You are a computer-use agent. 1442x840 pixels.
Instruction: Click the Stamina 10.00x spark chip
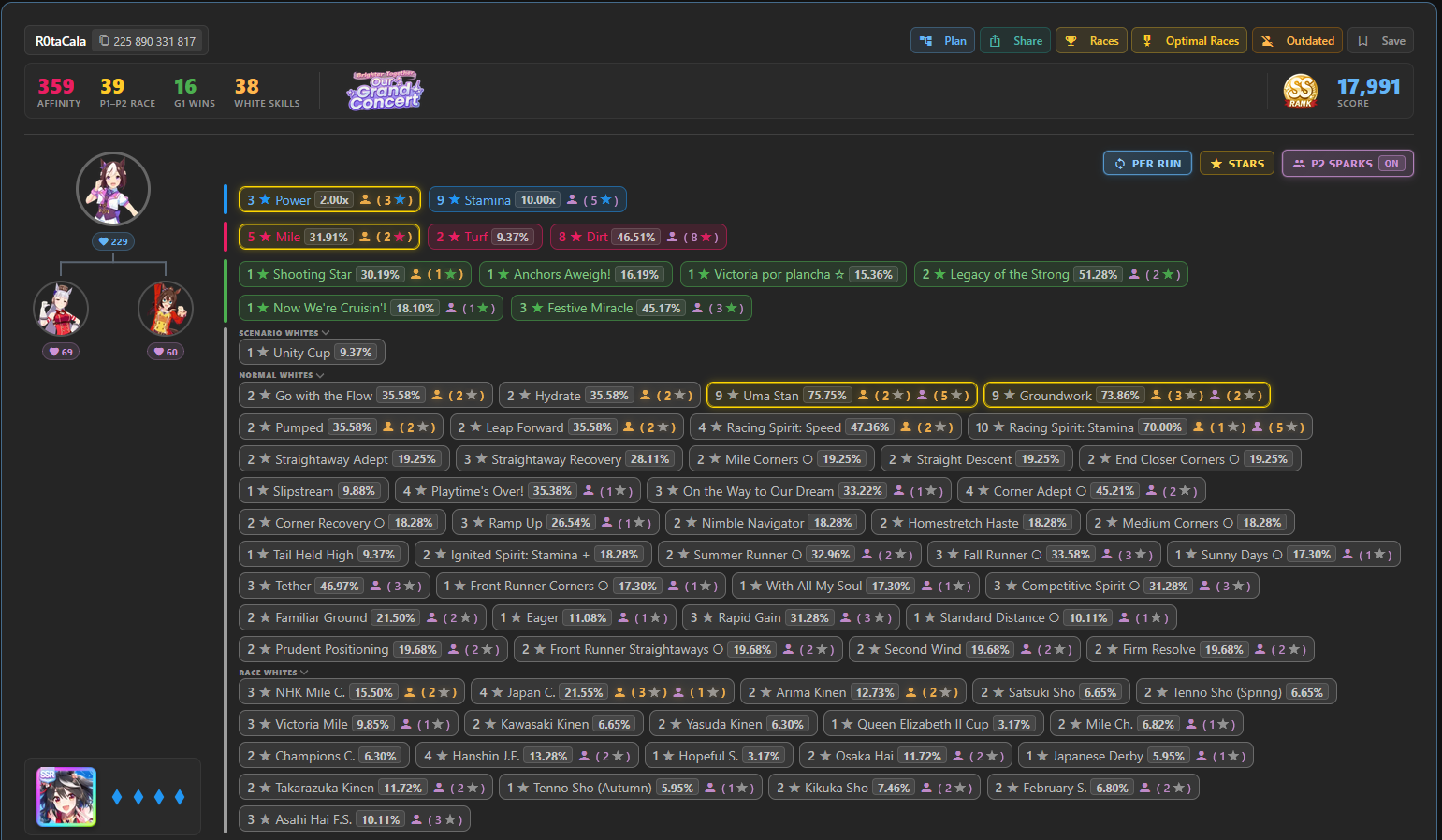click(x=528, y=200)
